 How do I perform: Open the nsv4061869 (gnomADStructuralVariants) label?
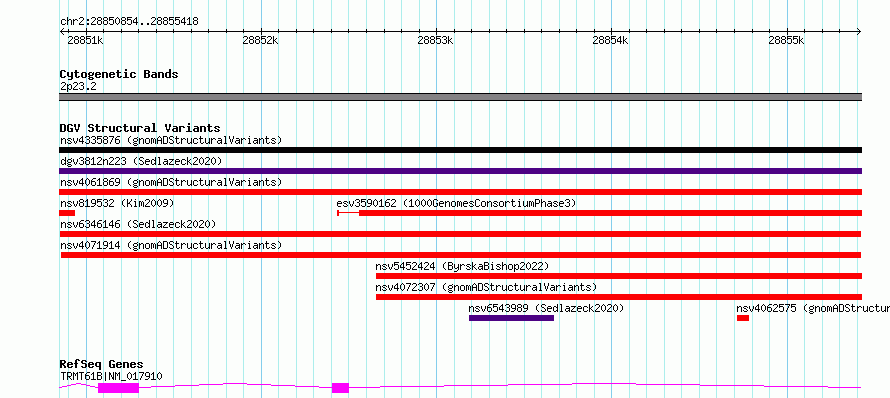click(171, 182)
